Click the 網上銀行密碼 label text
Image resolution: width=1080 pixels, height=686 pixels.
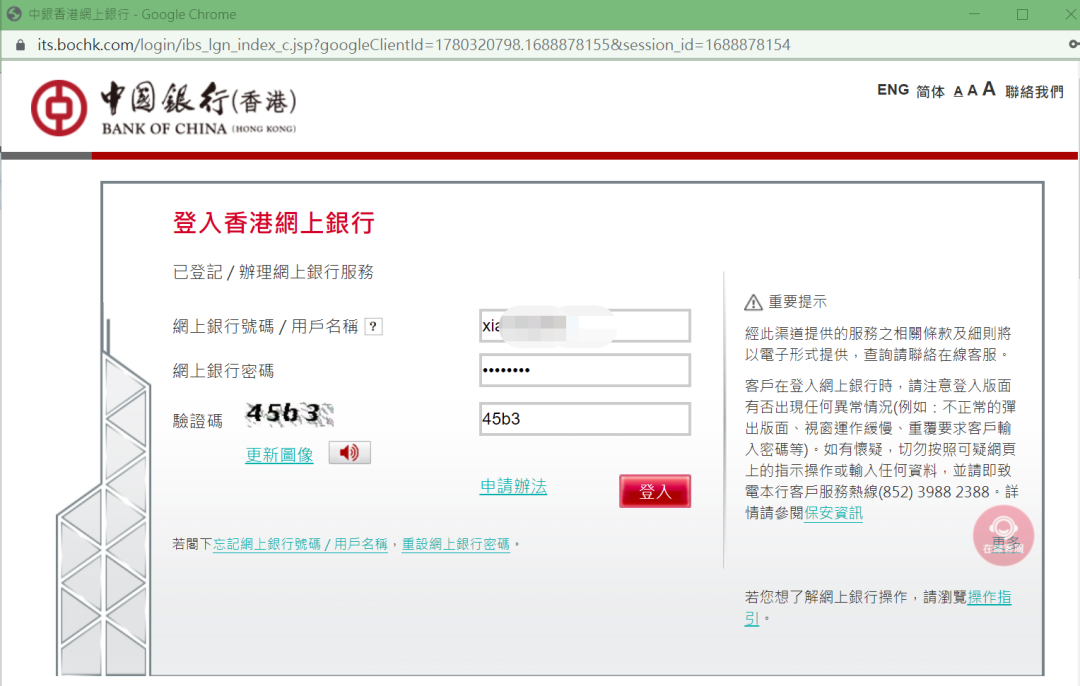point(223,371)
